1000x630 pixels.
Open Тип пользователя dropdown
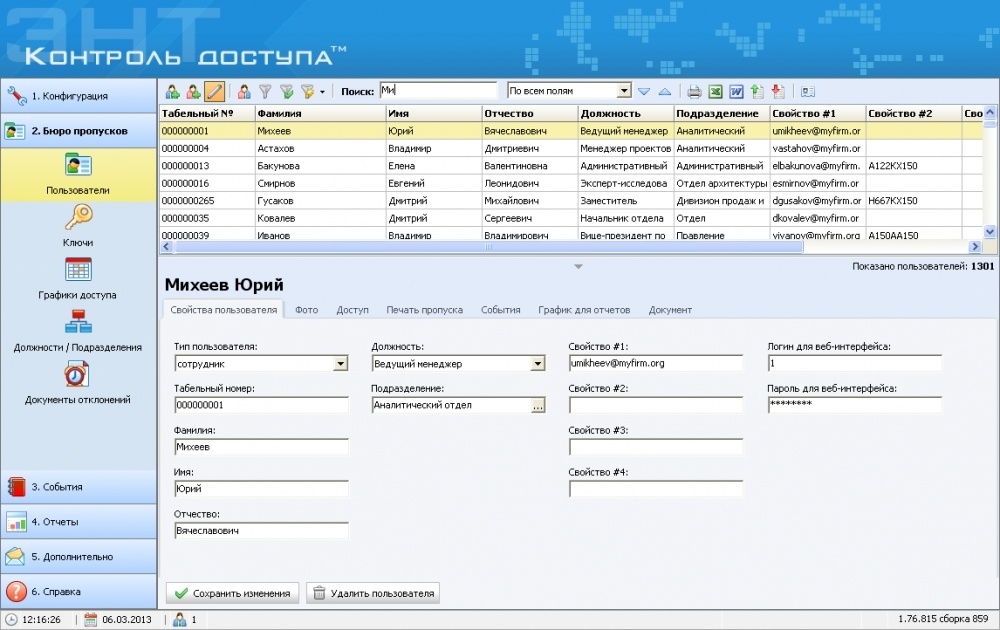pyautogui.click(x=341, y=364)
